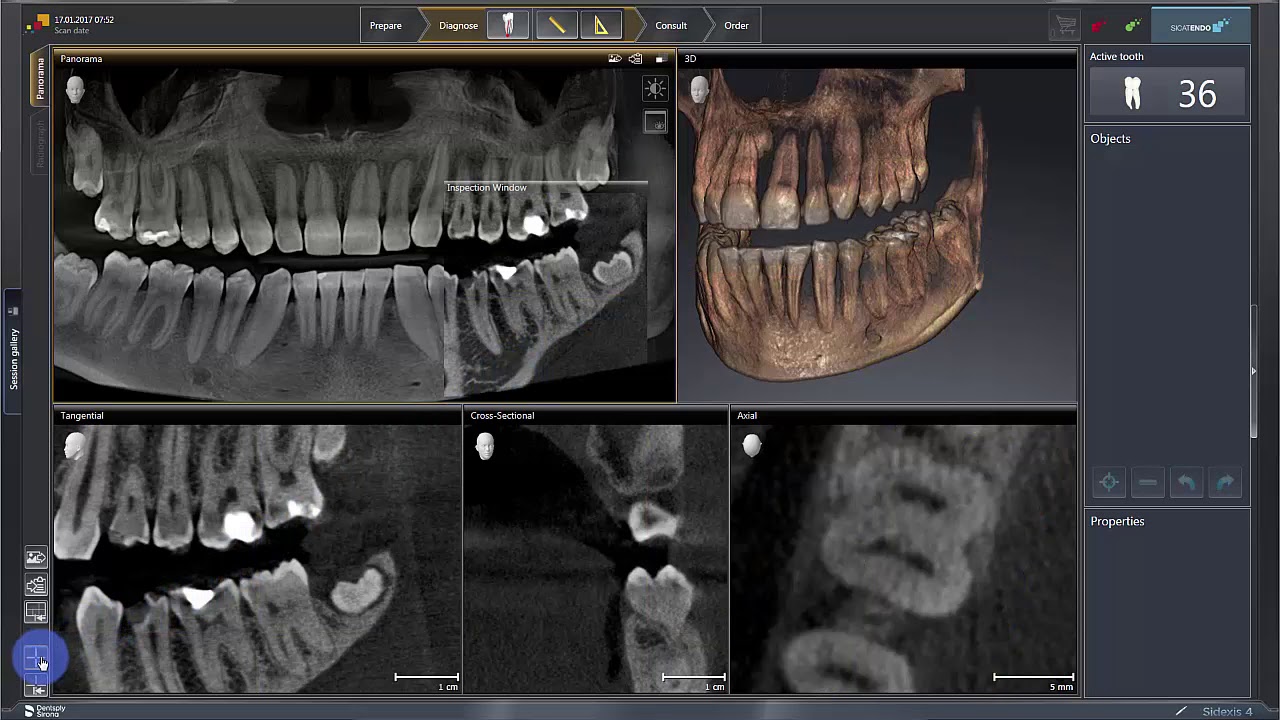Open the shopping cart icon
The image size is (1280, 720).
click(x=1066, y=26)
